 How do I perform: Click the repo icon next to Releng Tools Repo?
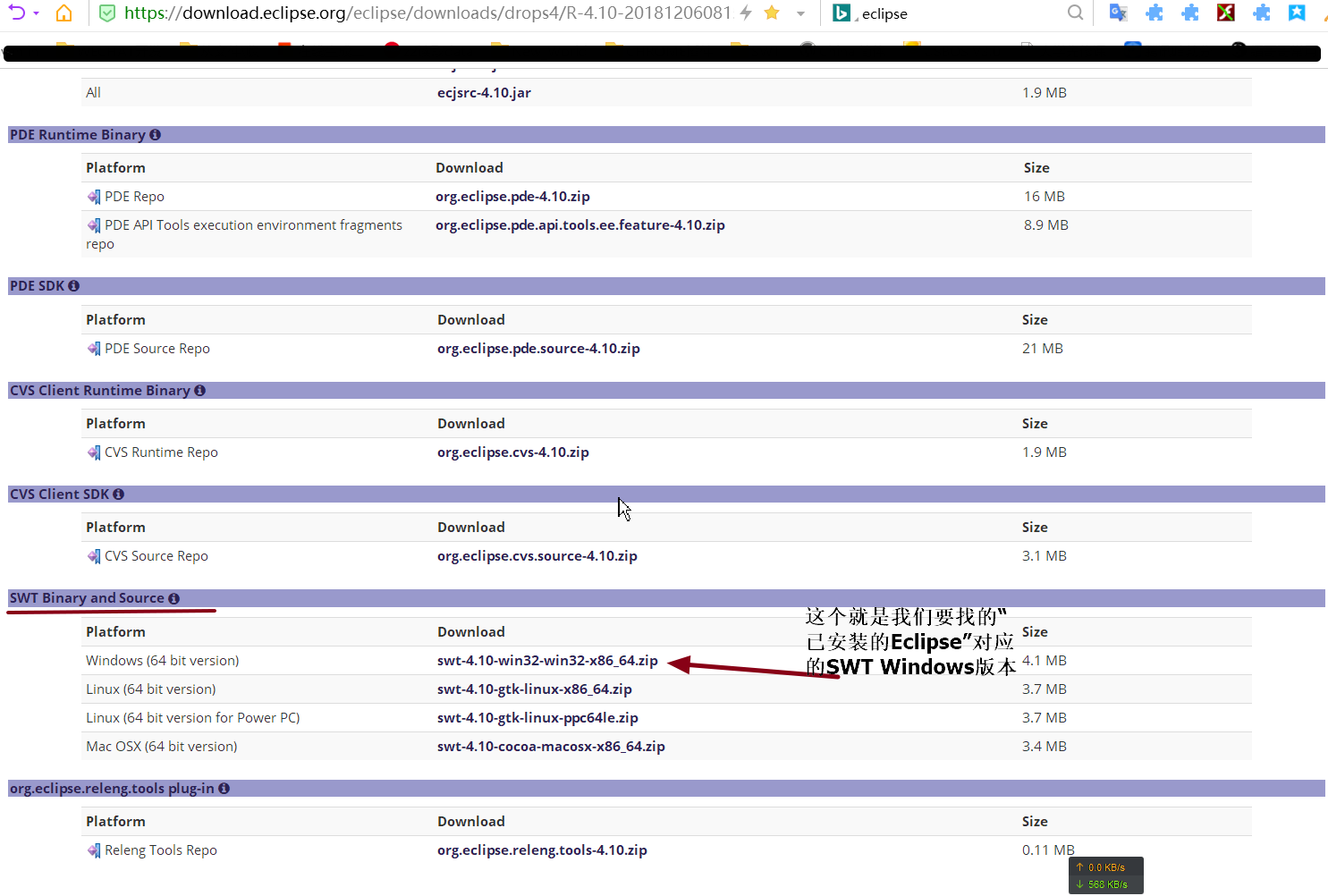click(x=94, y=850)
